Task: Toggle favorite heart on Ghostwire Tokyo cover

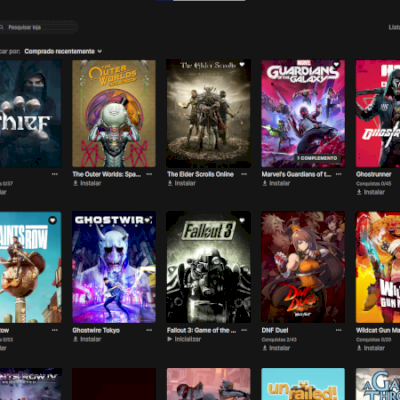Action: tap(147, 220)
